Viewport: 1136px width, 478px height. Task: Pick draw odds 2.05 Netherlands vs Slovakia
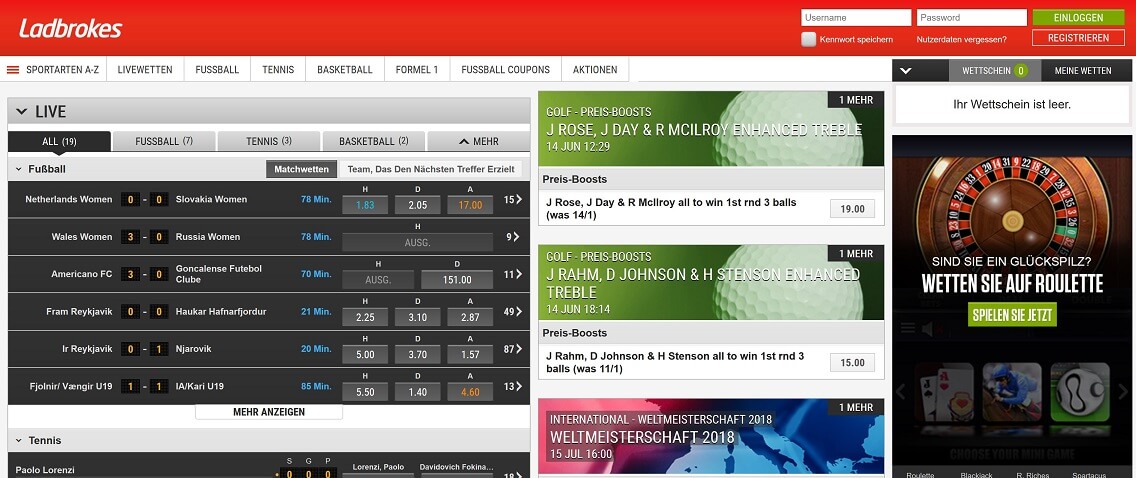pos(418,205)
